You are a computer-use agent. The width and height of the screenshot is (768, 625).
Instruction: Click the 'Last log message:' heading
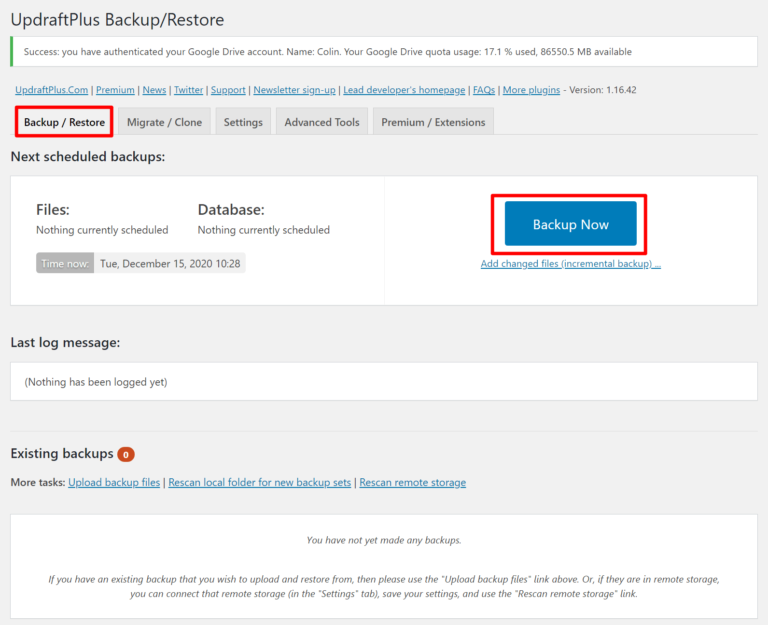click(x=65, y=342)
